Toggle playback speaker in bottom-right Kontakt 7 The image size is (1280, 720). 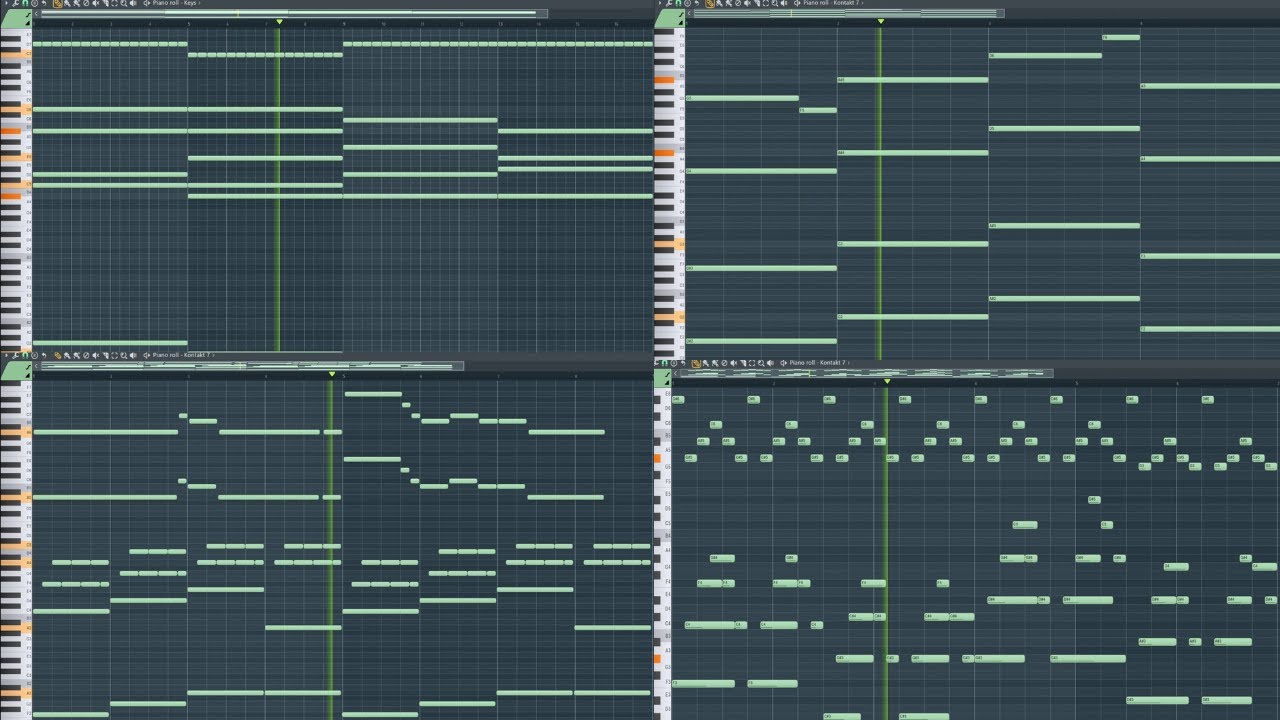(770, 363)
